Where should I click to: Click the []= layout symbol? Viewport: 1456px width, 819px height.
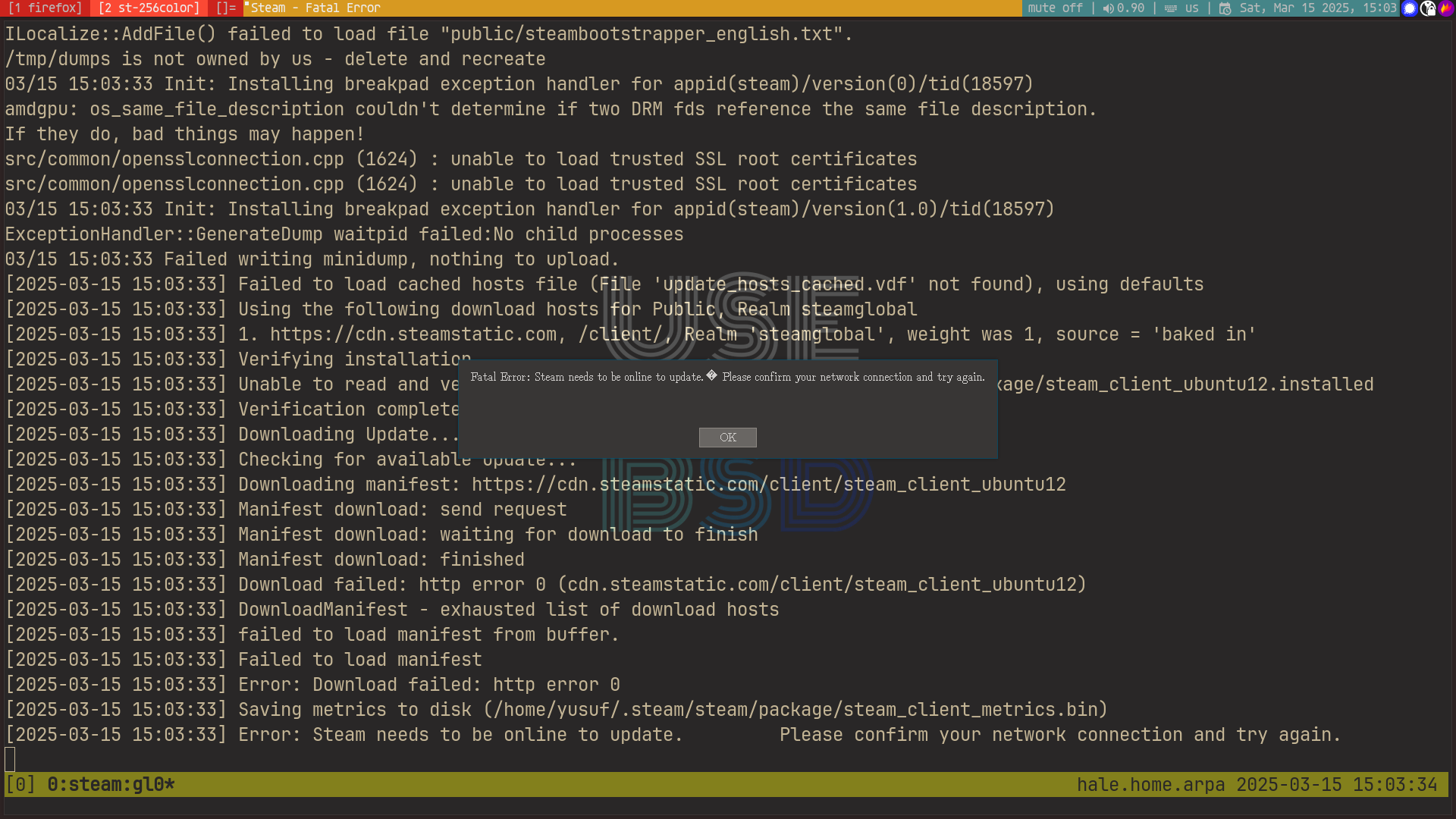pos(225,8)
